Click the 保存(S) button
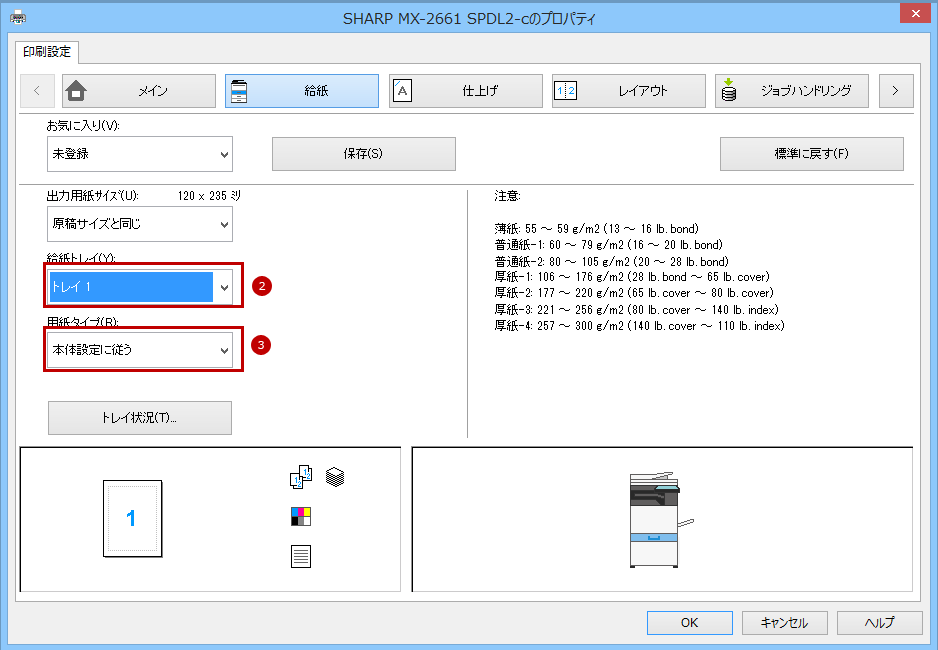This screenshot has width=938, height=650. click(364, 154)
